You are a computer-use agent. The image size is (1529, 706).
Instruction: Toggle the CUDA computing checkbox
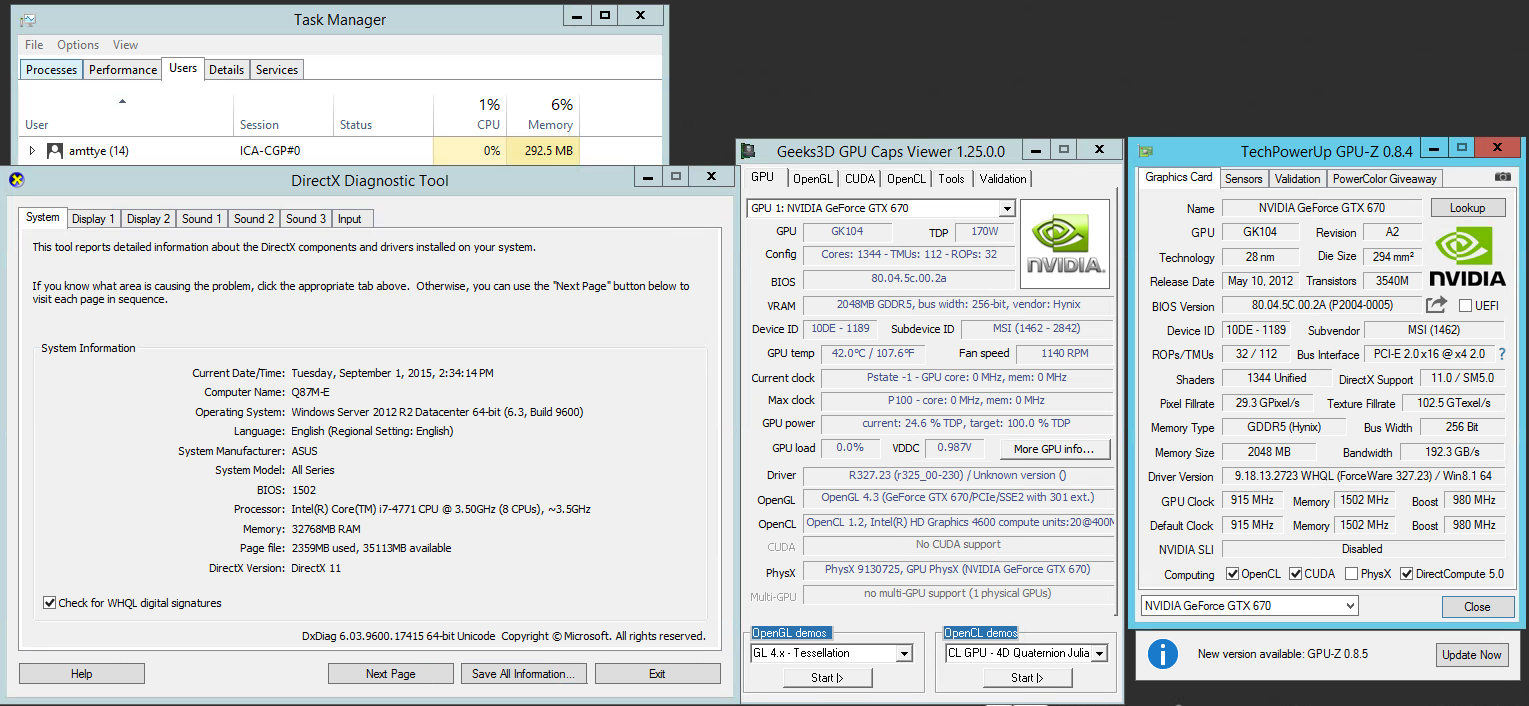click(1295, 574)
